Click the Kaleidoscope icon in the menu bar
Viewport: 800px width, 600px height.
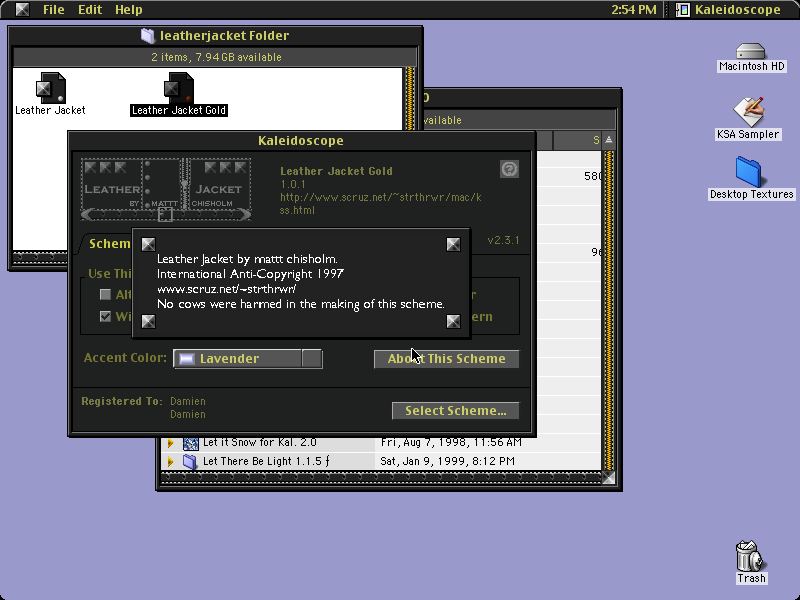point(683,9)
